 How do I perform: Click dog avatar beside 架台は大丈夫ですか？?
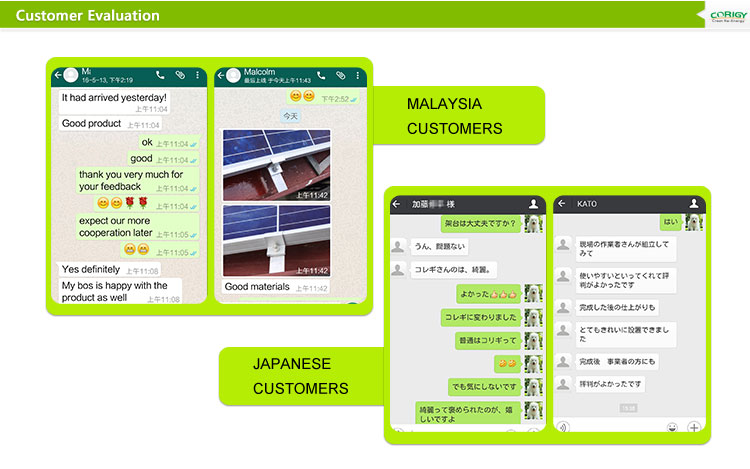(533, 223)
